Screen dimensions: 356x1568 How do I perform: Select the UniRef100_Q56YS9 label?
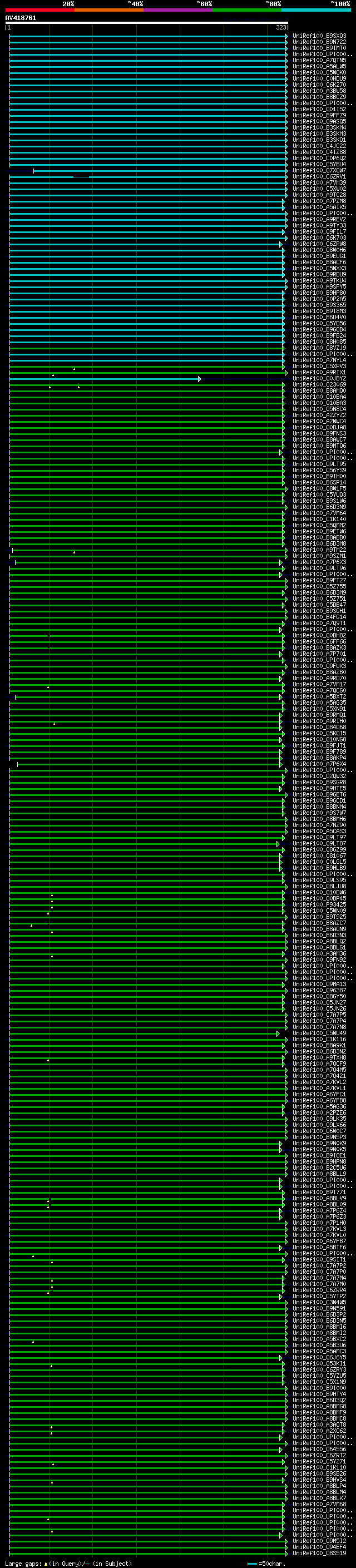[319, 470]
